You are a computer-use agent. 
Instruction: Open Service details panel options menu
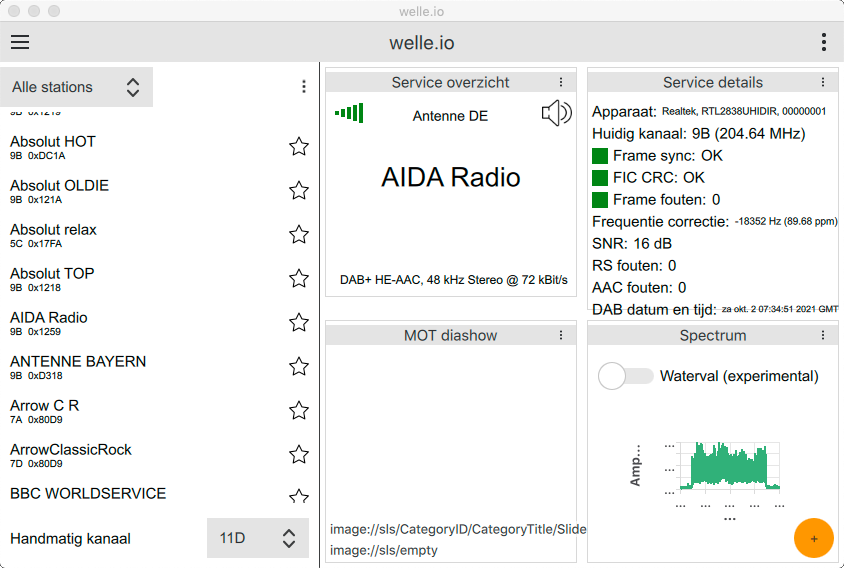[822, 82]
